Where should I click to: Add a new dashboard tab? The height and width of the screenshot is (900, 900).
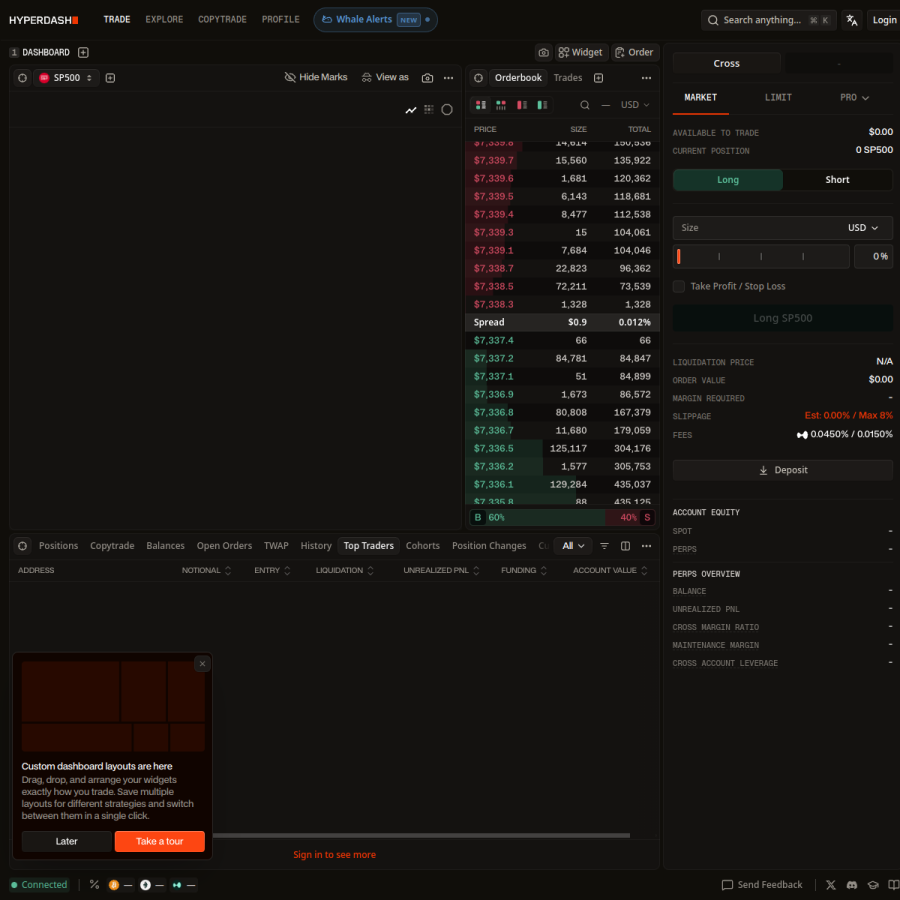(83, 52)
